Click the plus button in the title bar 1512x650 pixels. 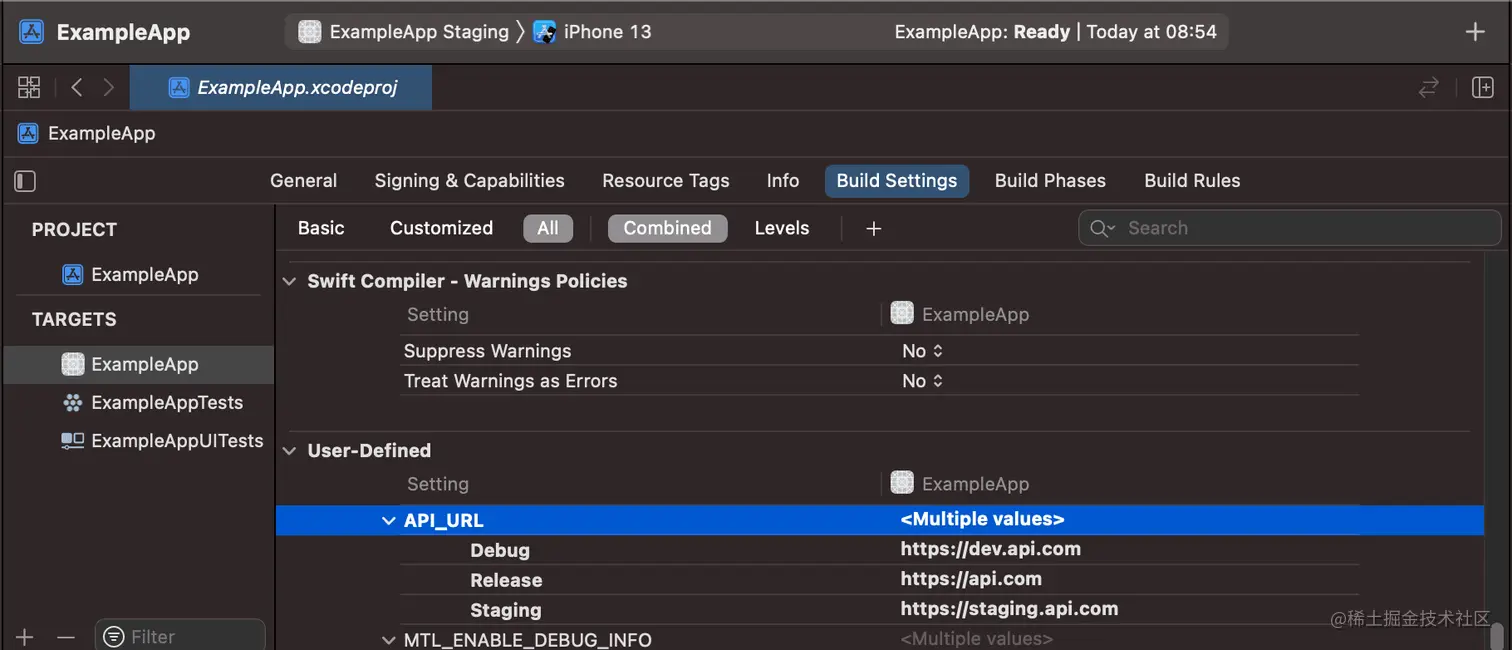pyautogui.click(x=1475, y=32)
